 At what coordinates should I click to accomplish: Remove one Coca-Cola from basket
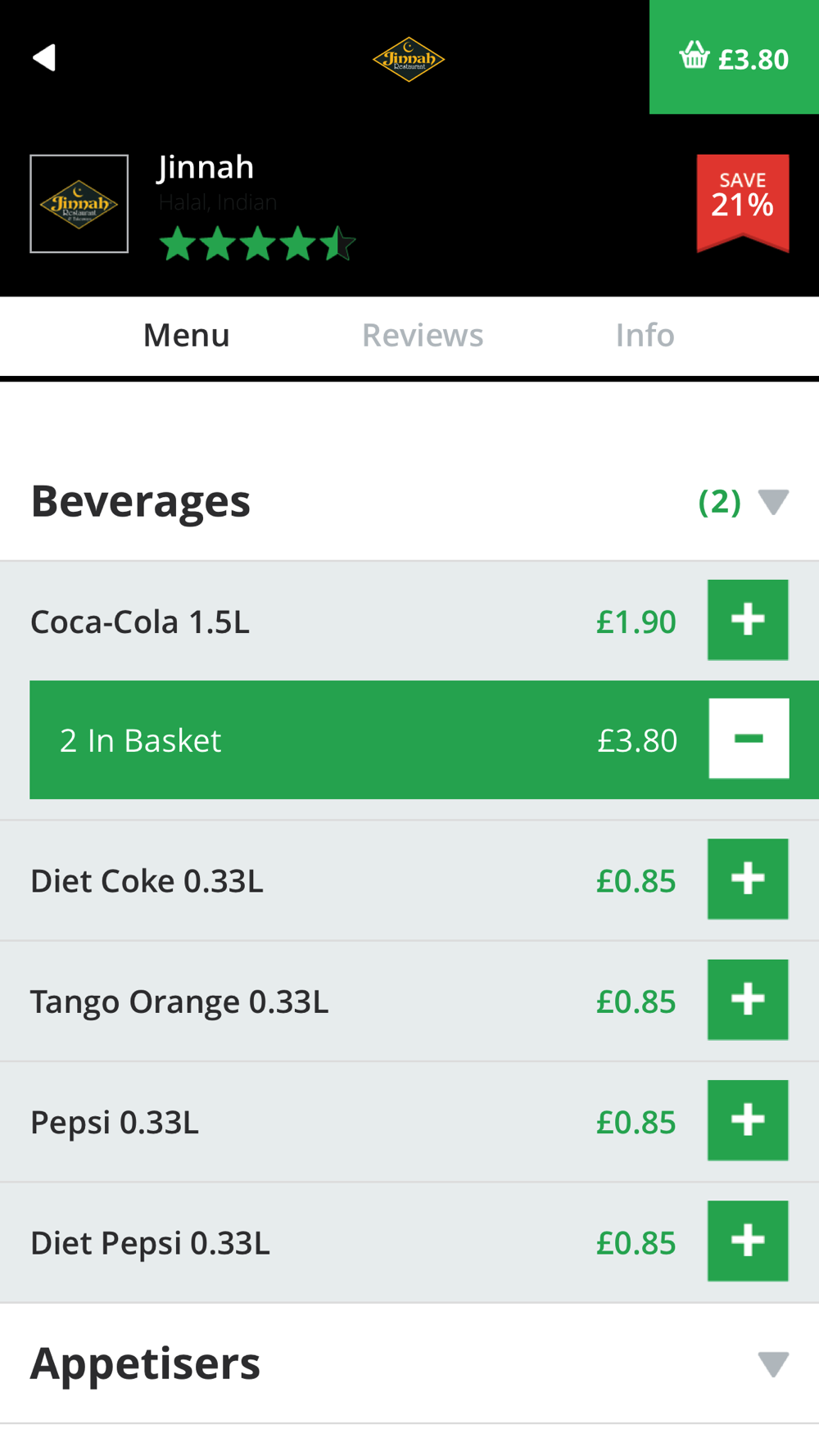click(x=749, y=739)
